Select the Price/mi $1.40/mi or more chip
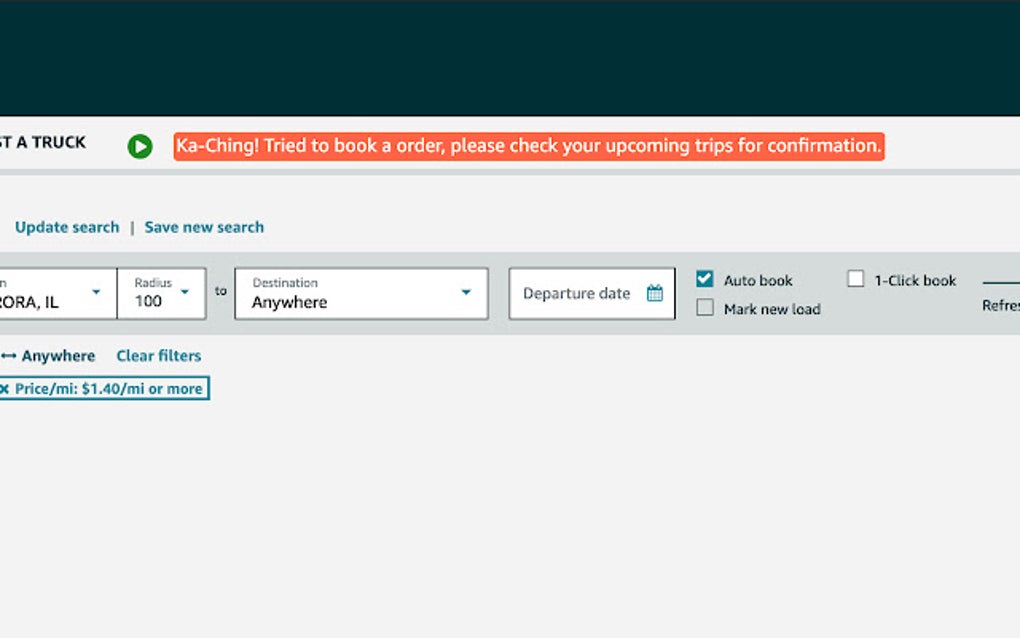Viewport: 1020px width, 638px height. 104,389
